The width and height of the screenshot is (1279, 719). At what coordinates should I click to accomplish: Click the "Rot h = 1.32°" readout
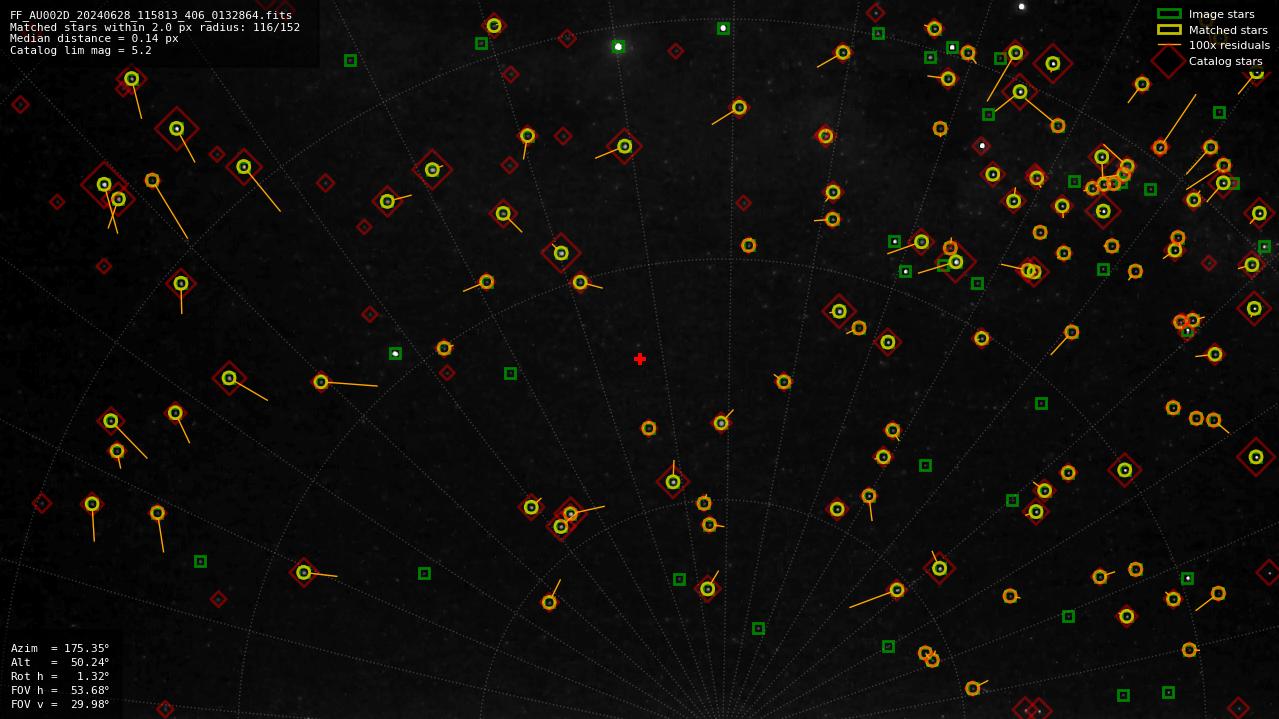coord(60,676)
